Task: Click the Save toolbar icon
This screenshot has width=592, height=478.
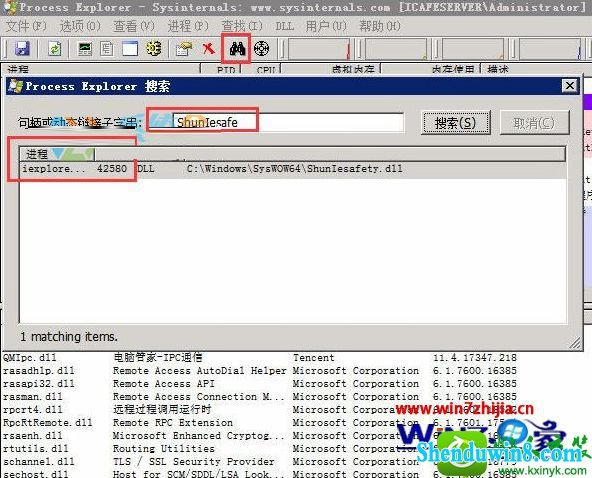Action: tap(22, 49)
